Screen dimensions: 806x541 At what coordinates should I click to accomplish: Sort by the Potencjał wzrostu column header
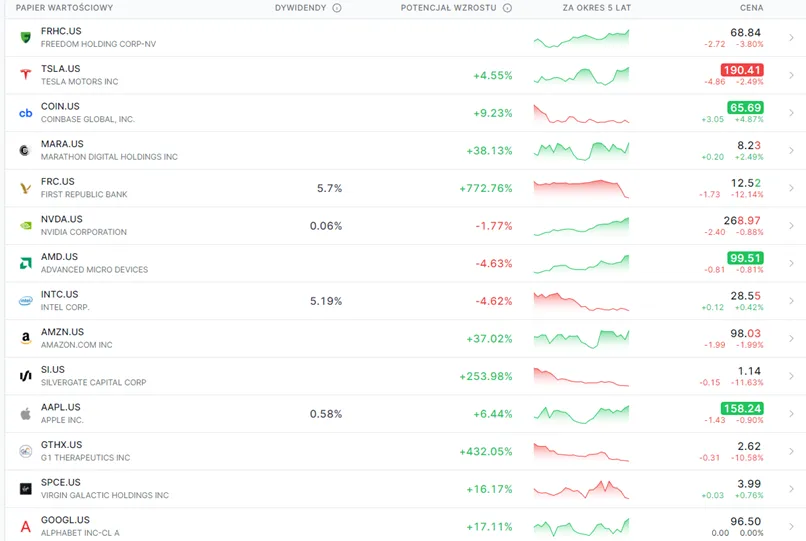click(x=449, y=8)
